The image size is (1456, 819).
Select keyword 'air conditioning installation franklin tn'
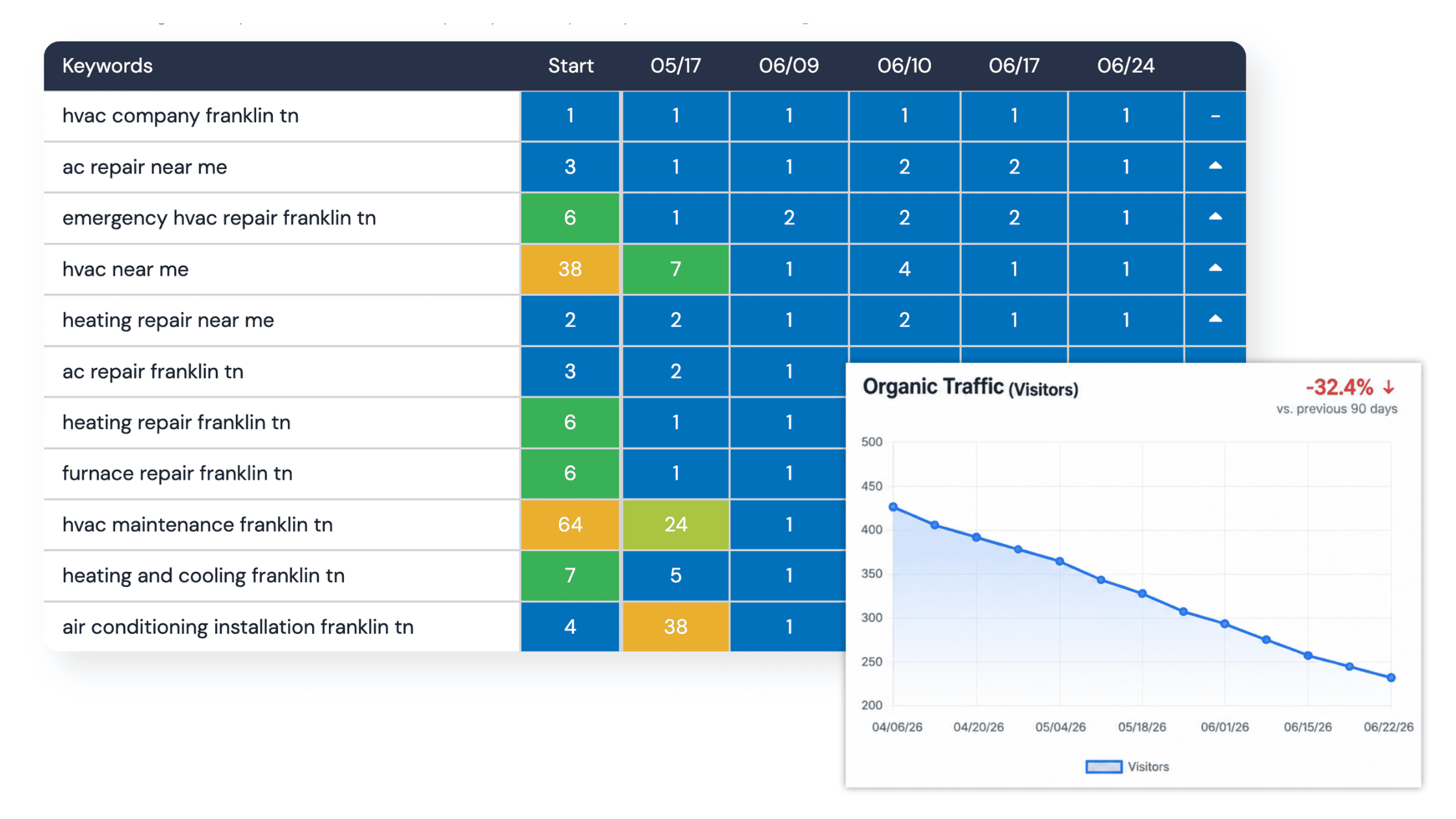(x=238, y=627)
